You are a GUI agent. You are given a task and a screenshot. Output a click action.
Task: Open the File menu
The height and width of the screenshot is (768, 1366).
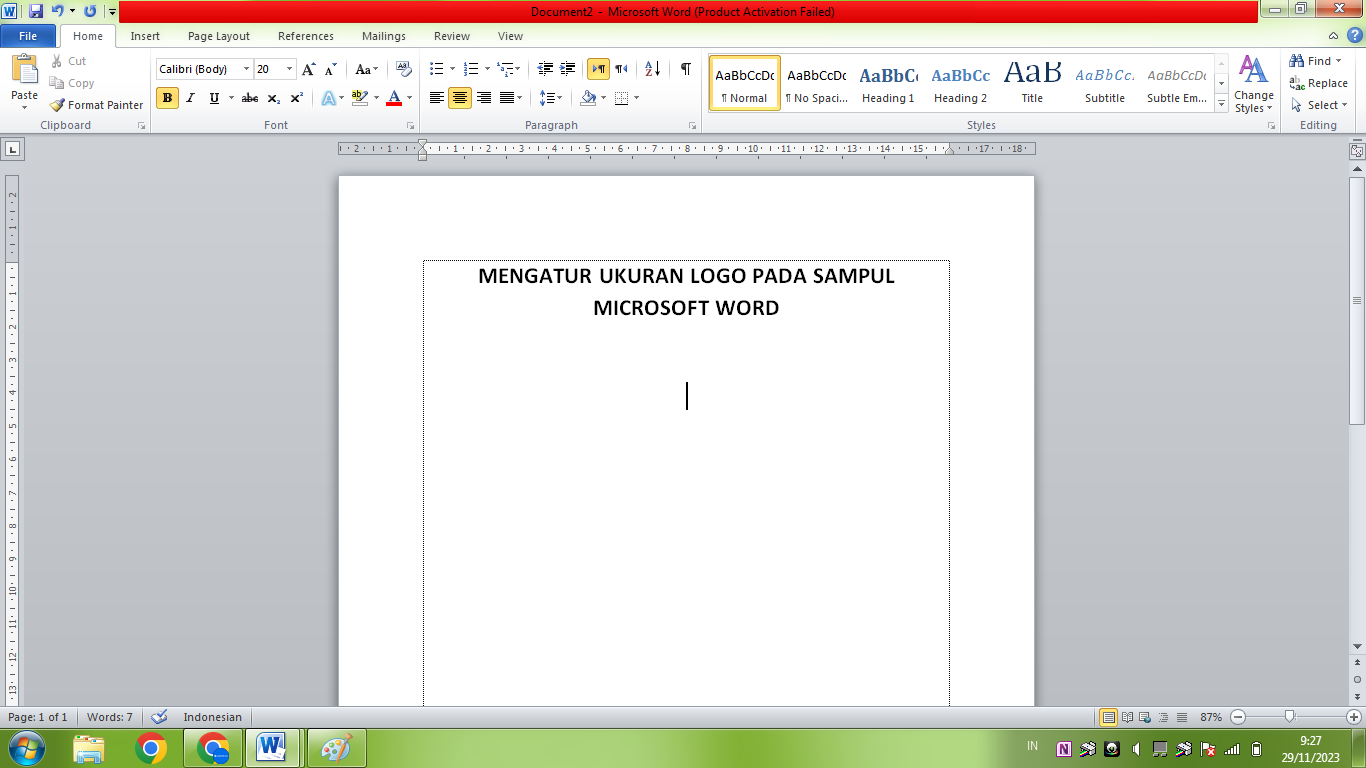pos(28,35)
